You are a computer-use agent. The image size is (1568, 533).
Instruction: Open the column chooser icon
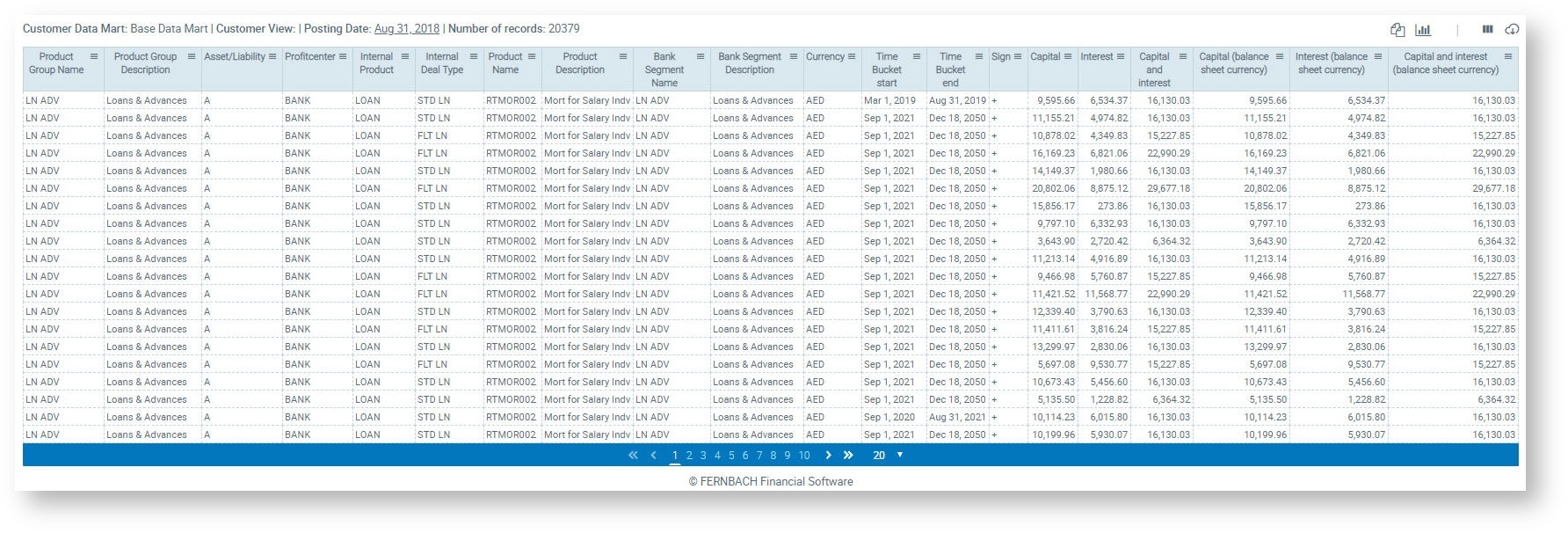coord(1487,30)
